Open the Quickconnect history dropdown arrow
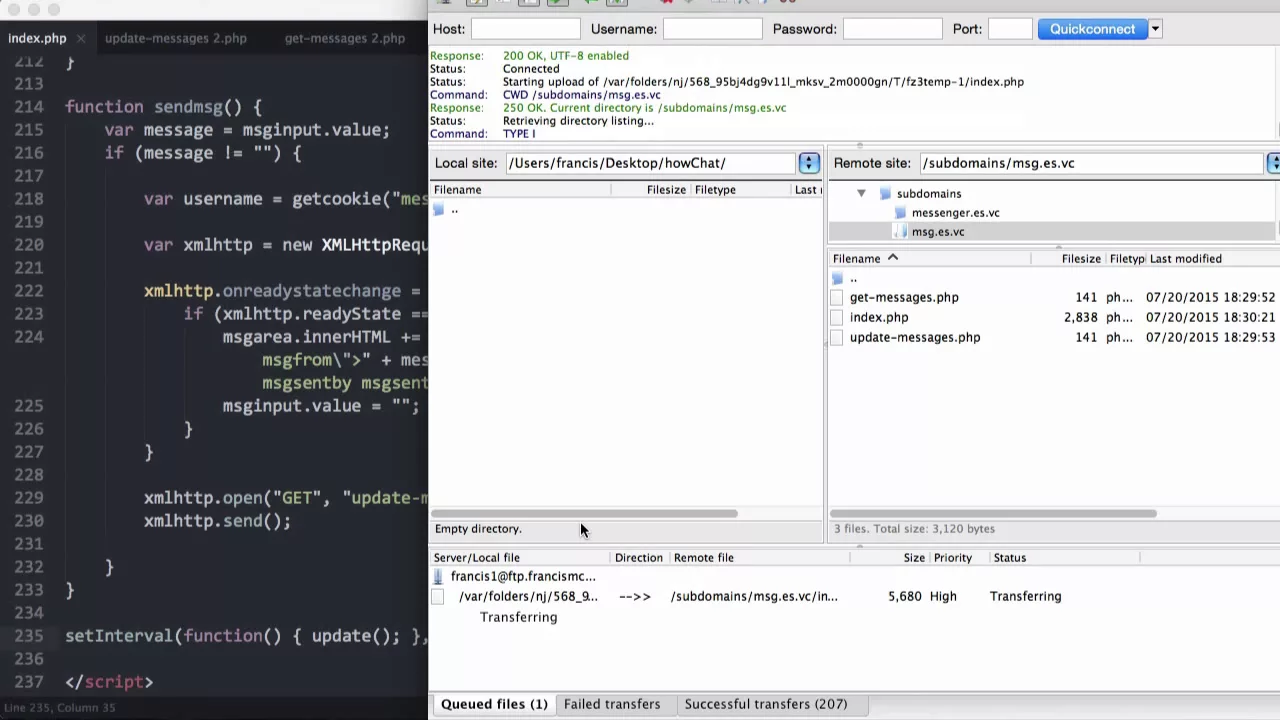The width and height of the screenshot is (1280, 720). 1155,29
